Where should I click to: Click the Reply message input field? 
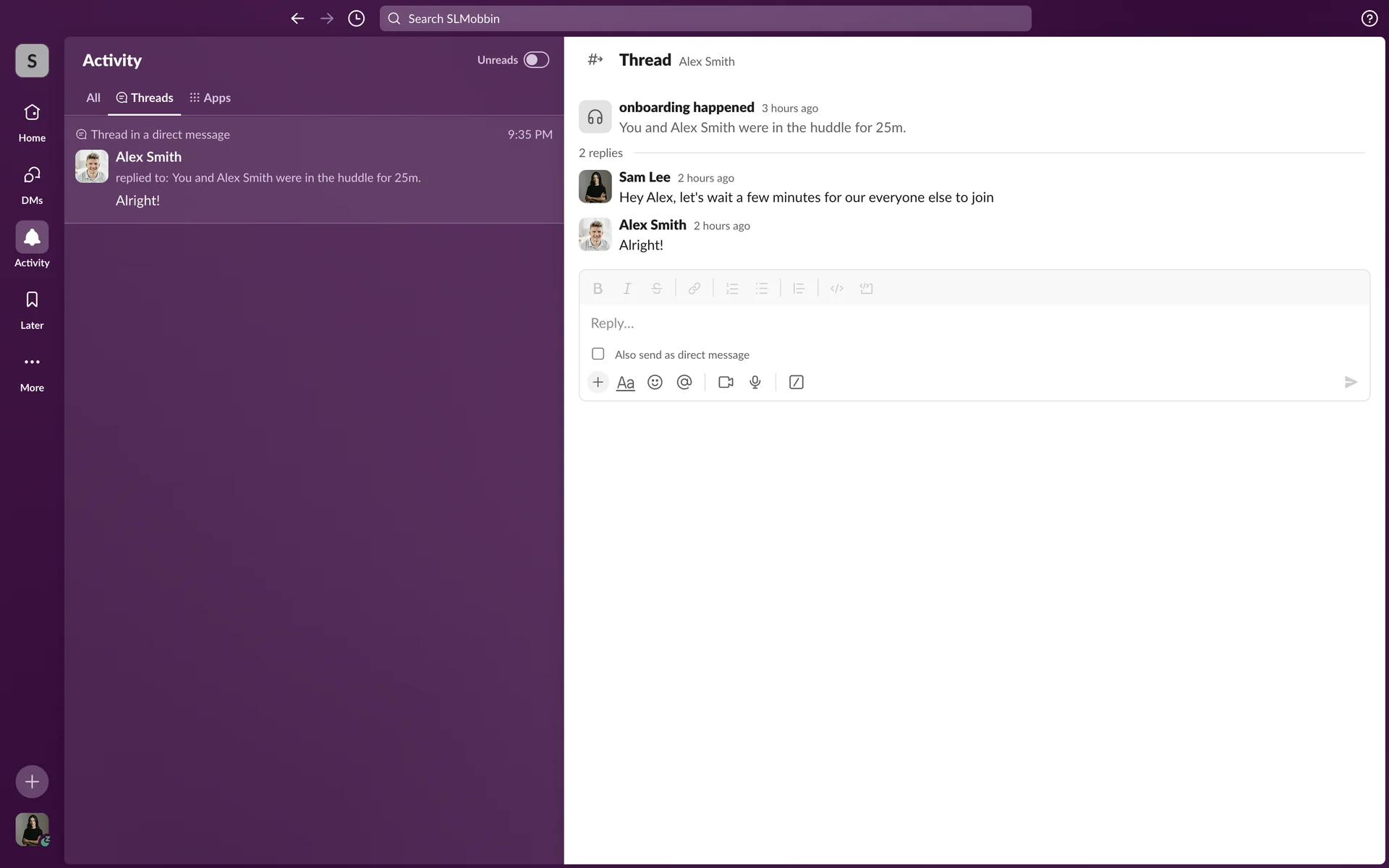coord(973,323)
